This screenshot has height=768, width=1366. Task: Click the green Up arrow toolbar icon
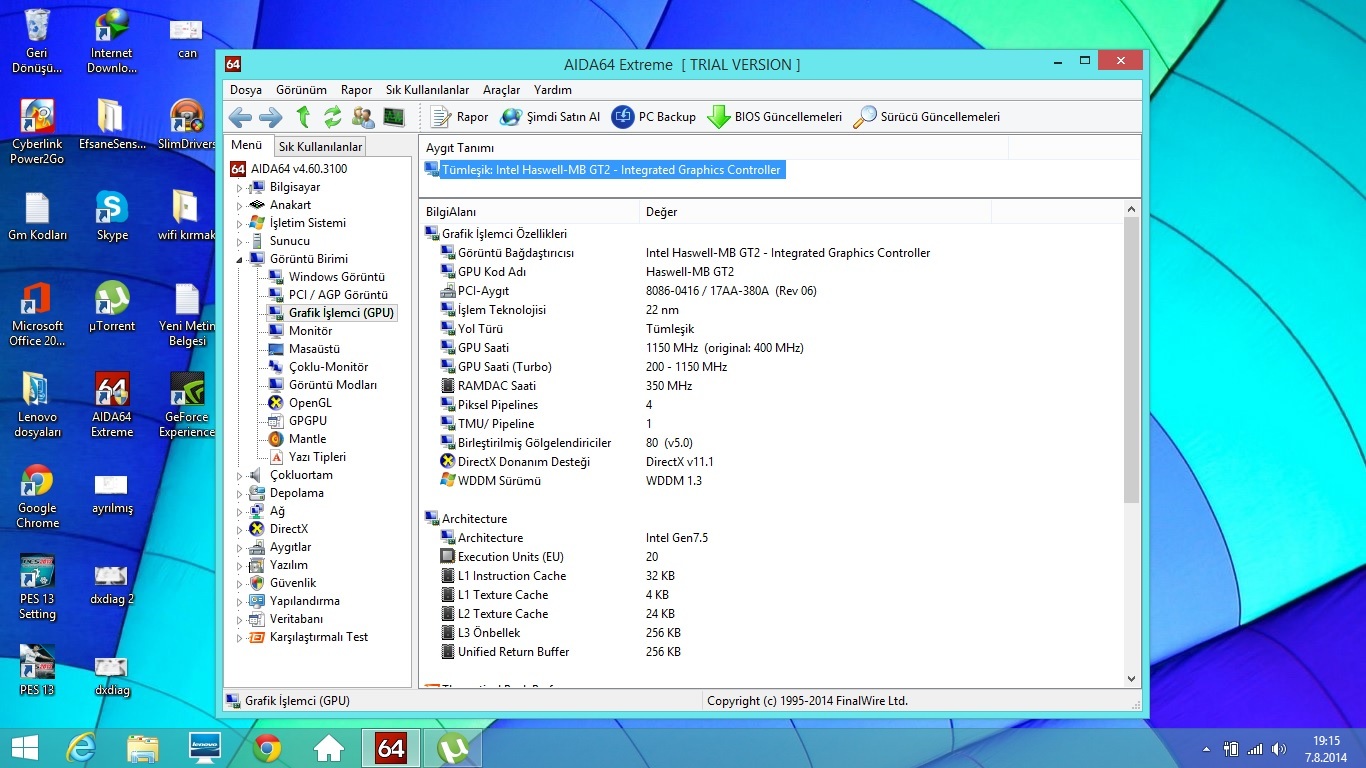303,117
